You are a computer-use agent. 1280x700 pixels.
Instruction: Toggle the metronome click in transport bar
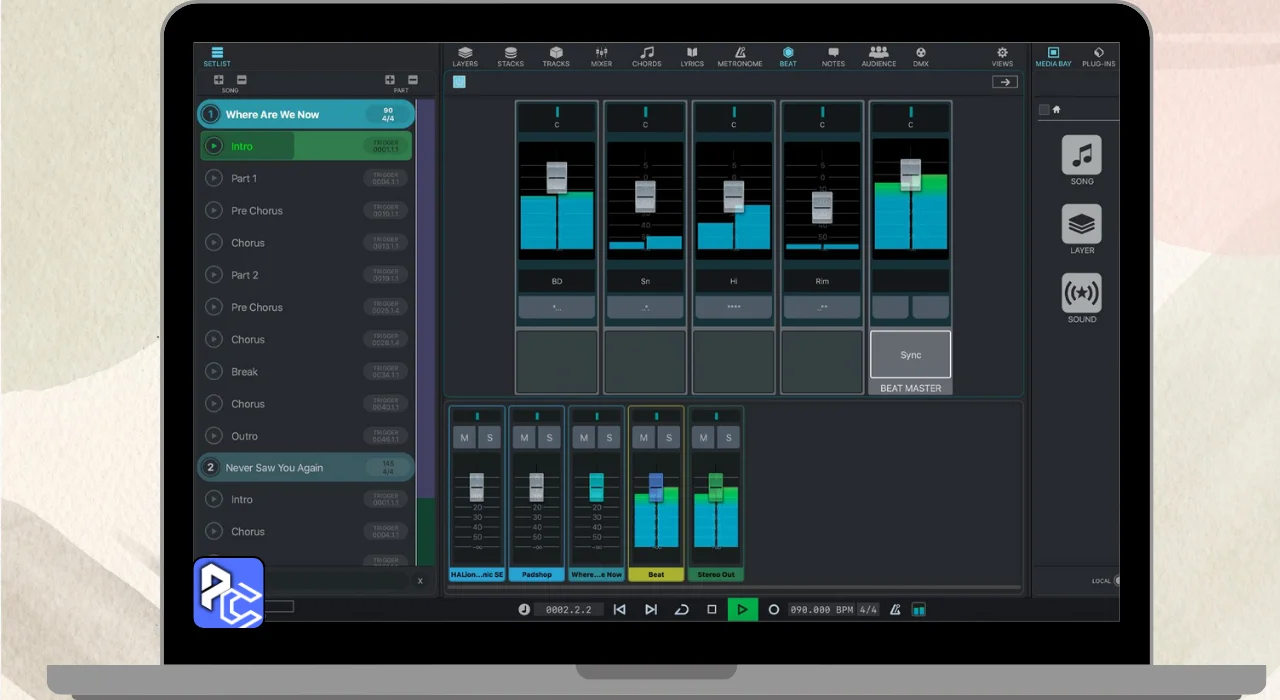[x=895, y=609]
